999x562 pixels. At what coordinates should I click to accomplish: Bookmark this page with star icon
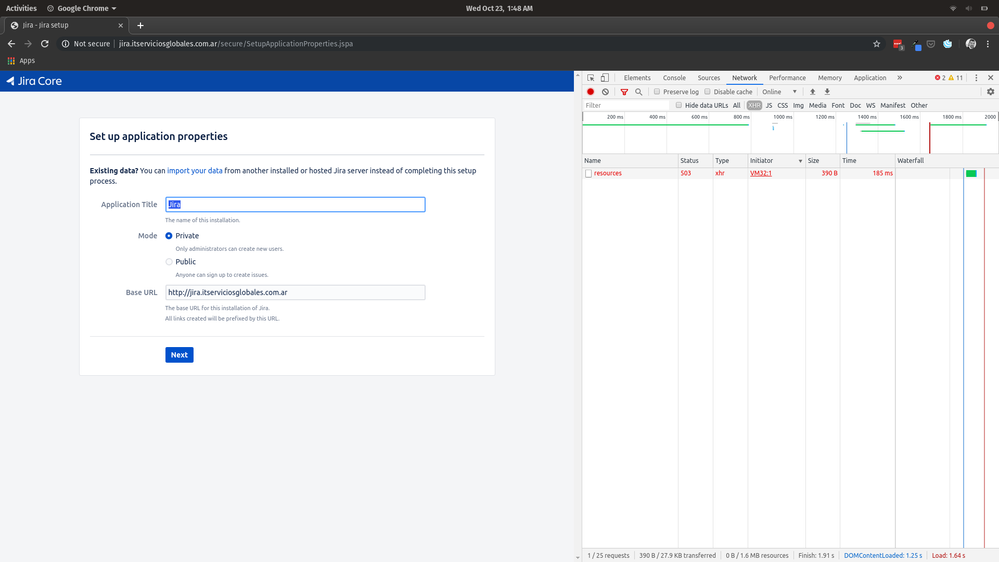[x=877, y=44]
